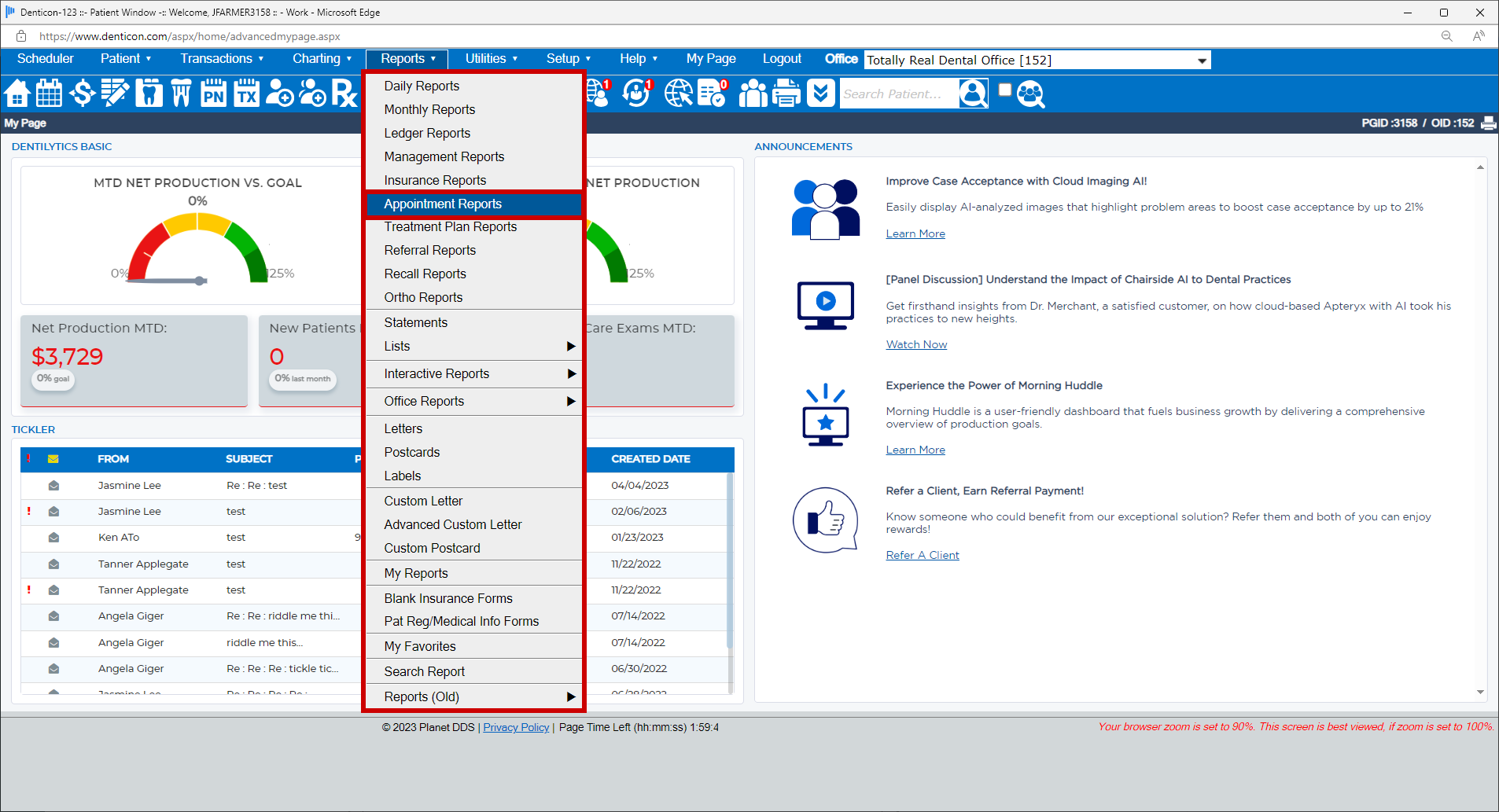The height and width of the screenshot is (812, 1499).
Task: Open the TX treatment plan icon
Action: 246,94
